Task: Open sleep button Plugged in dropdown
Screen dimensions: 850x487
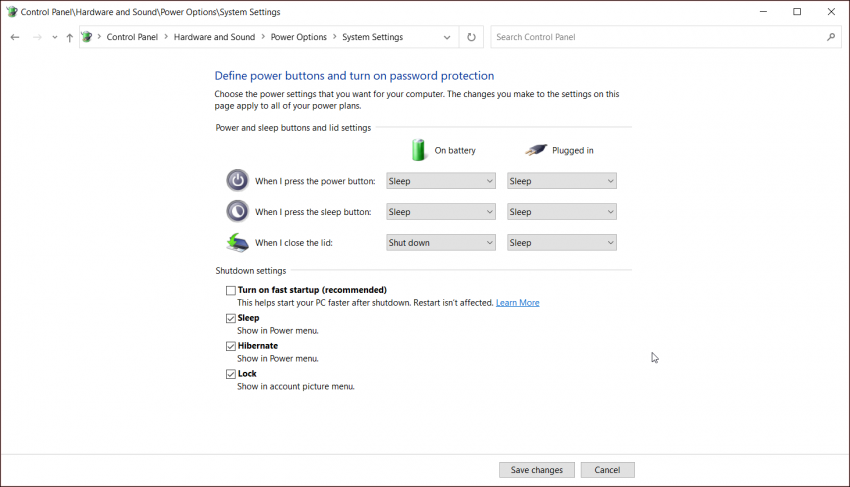Action: [x=561, y=212]
